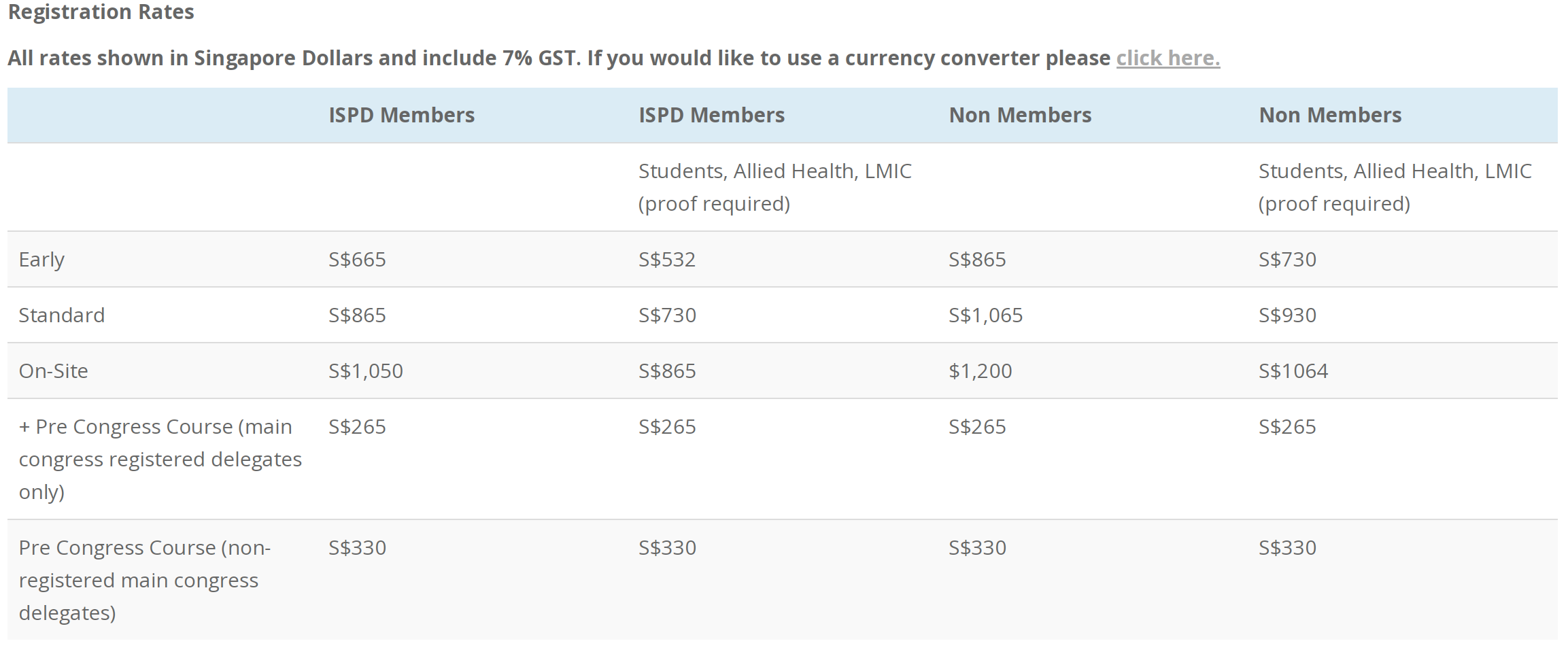Viewport: 1568px width, 654px height.
Task: Select the S$1064 On-Site student price
Action: pyautogui.click(x=1293, y=371)
